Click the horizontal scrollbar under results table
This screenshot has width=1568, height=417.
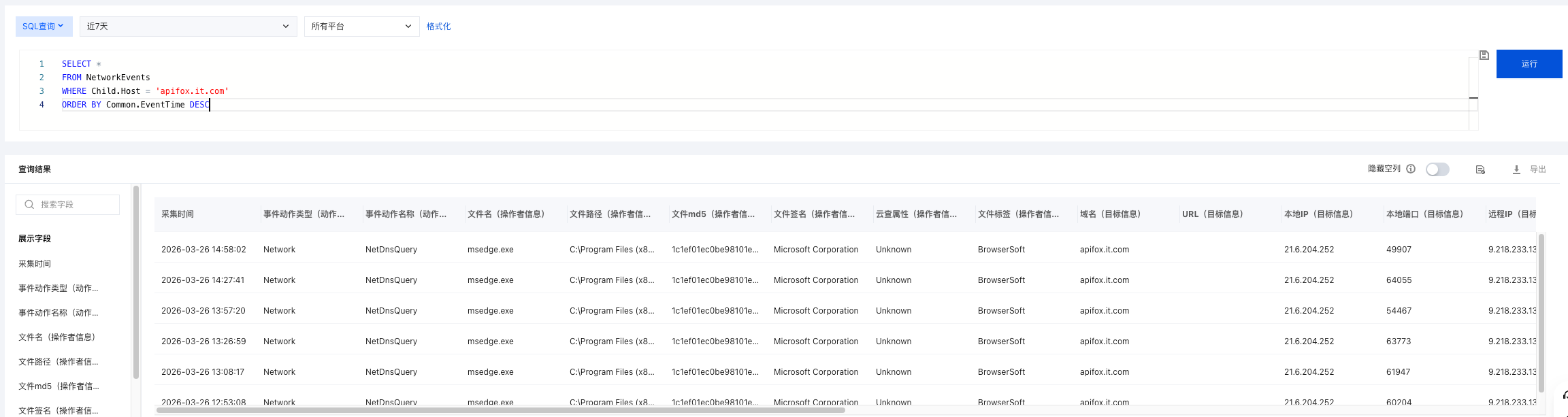pyautogui.click(x=500, y=410)
